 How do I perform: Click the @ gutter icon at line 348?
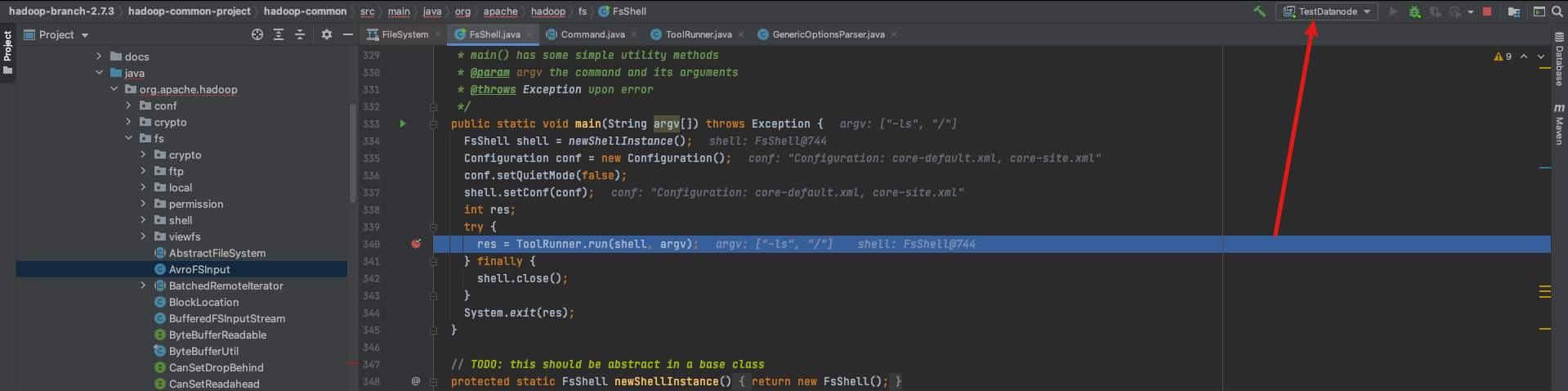(415, 381)
